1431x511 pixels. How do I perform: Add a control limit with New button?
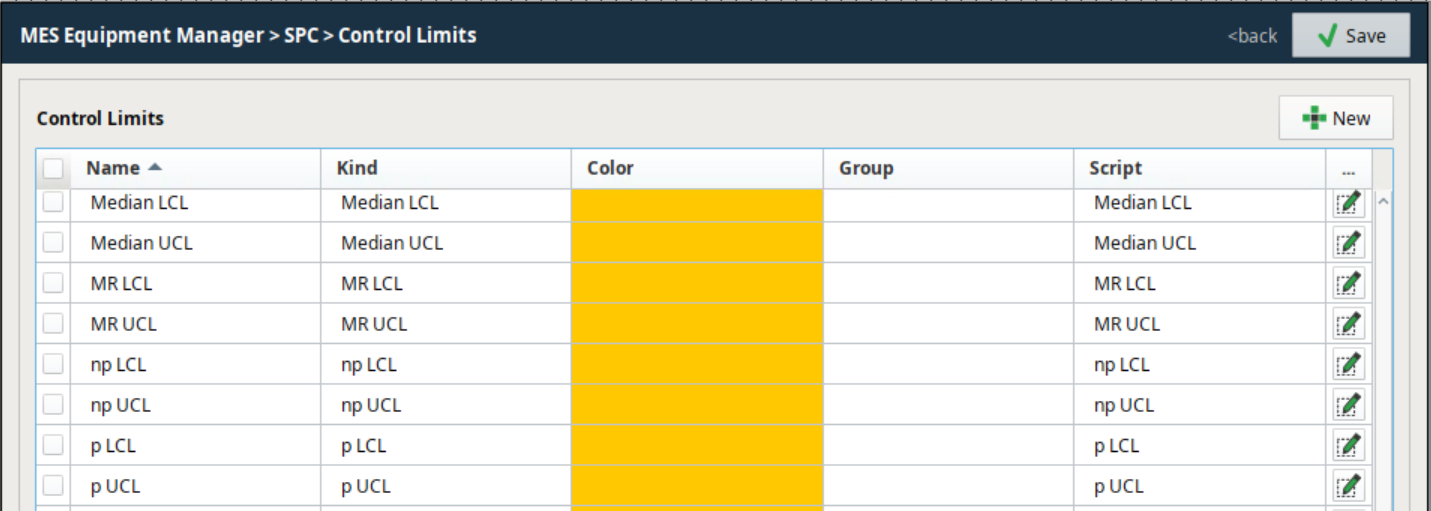[x=1335, y=118]
